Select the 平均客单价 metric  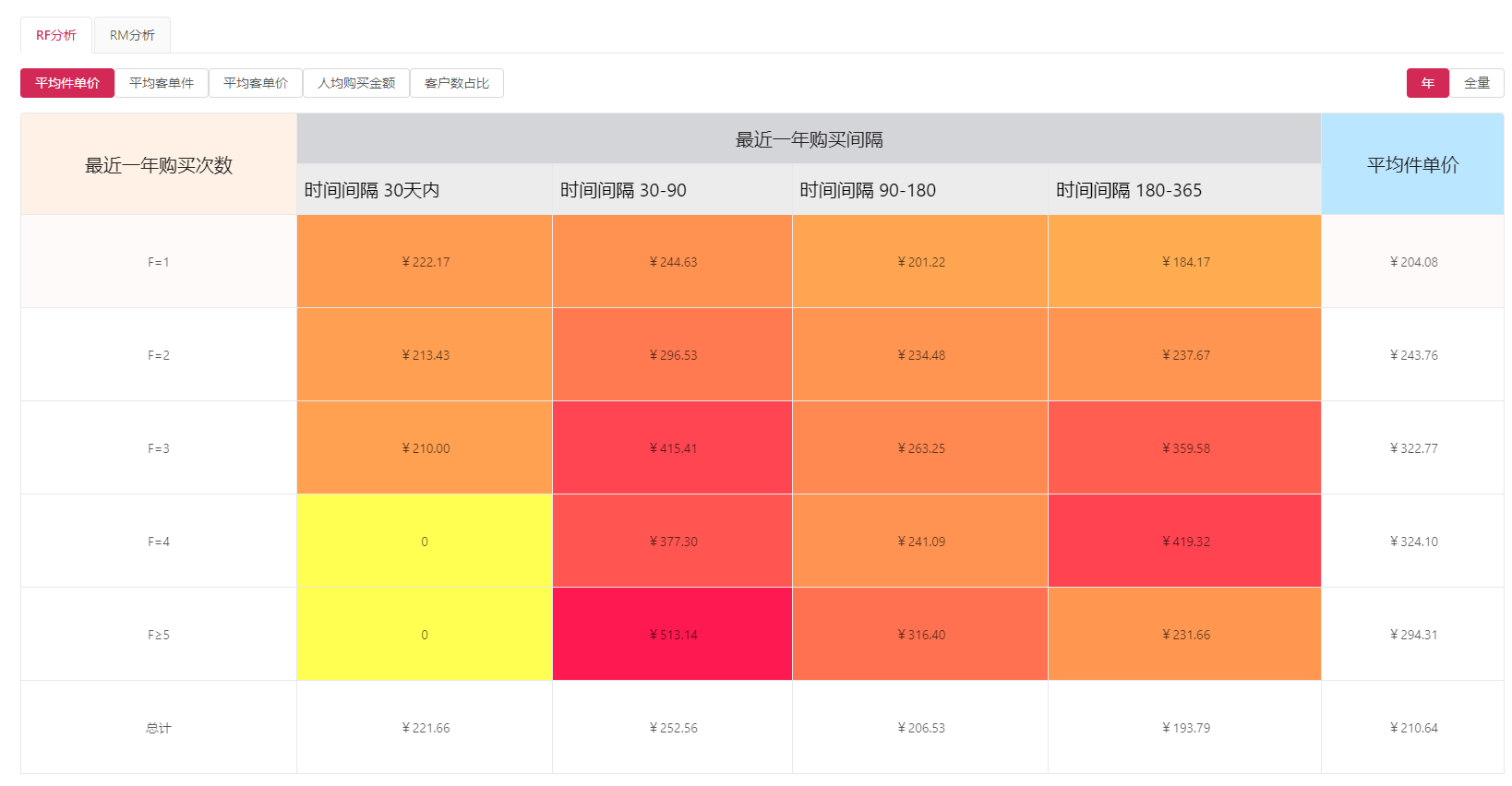[256, 83]
